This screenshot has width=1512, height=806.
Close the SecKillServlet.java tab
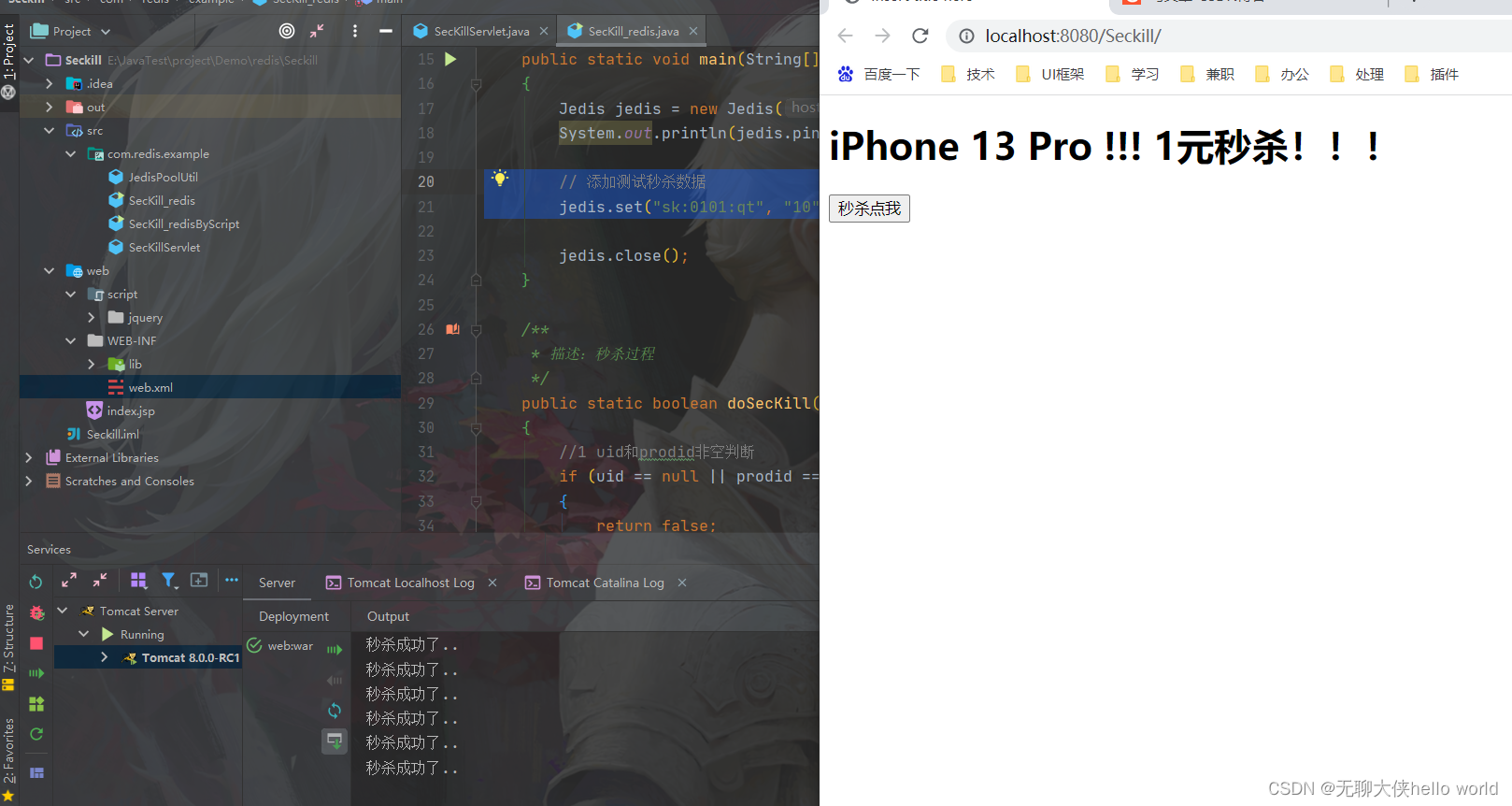(x=544, y=31)
